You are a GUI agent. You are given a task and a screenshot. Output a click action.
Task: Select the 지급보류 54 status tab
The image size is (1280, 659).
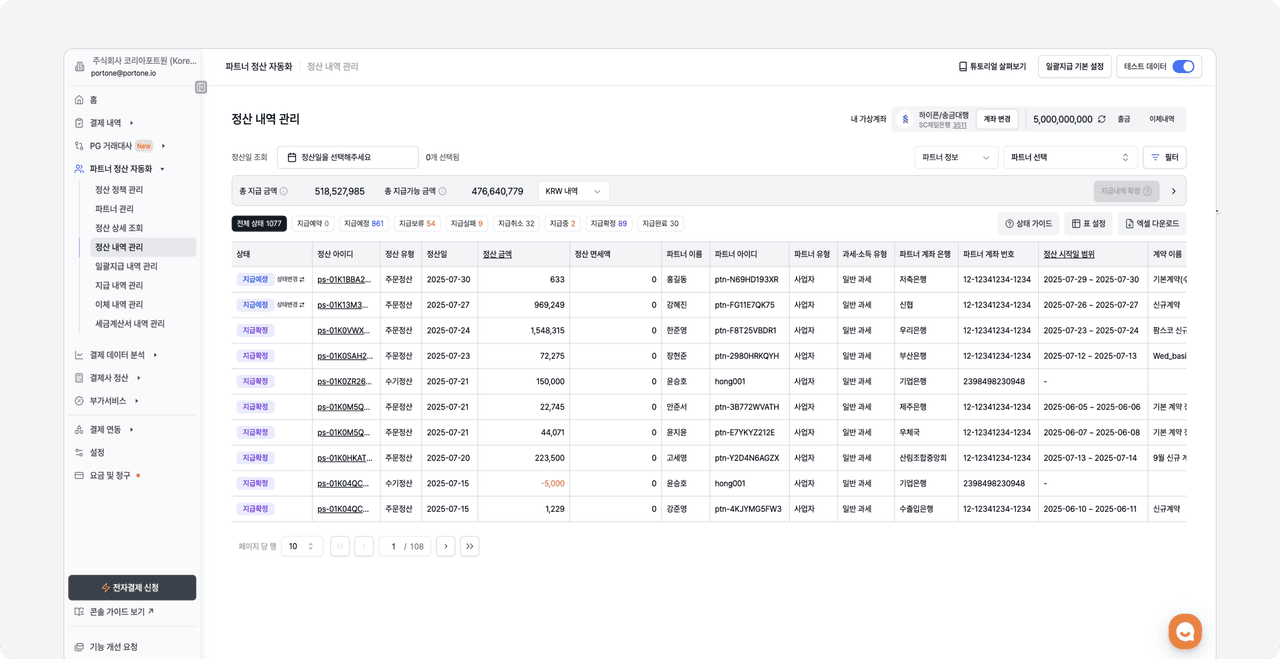[x=416, y=224]
